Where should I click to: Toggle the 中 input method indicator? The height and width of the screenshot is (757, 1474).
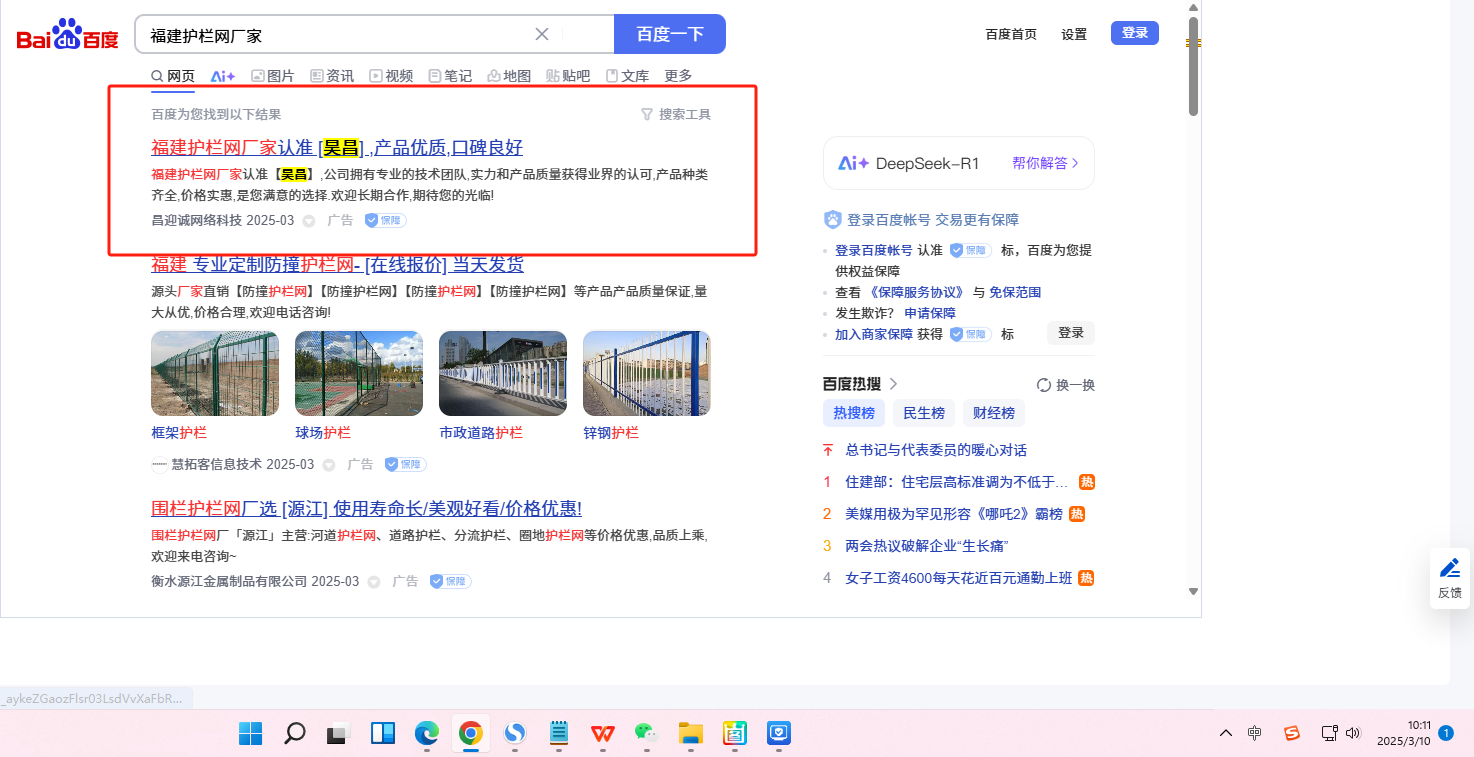[x=1255, y=734]
